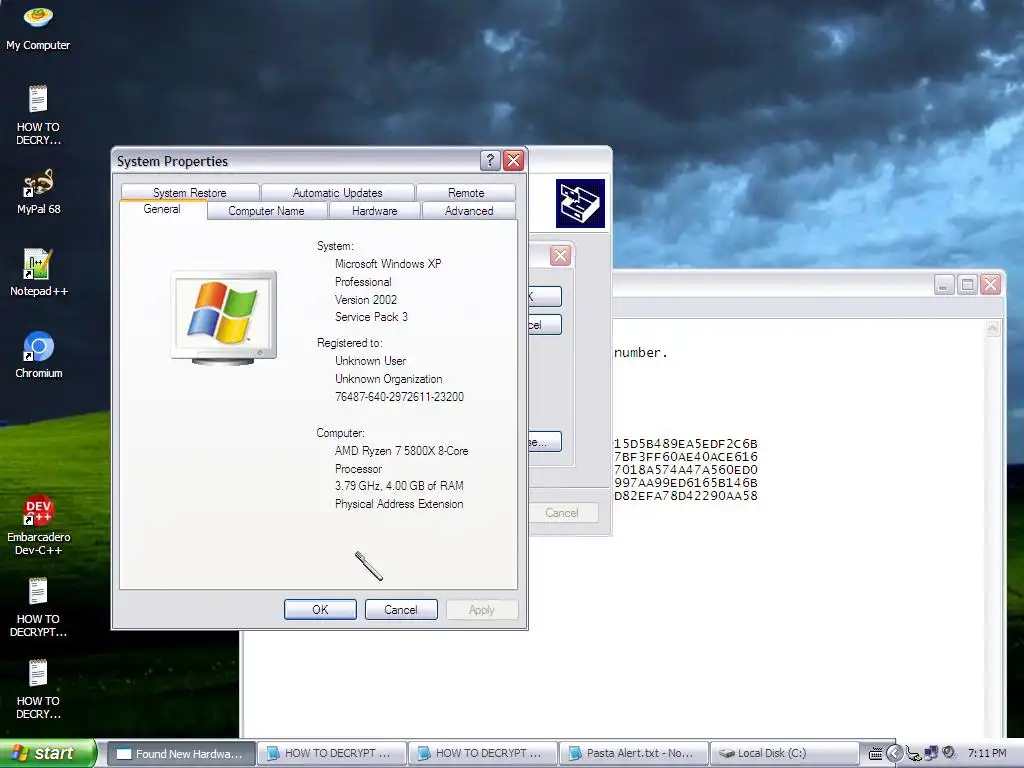Switch to first HOW TO DECRYPT taskbar button
Viewport: 1024px width, 768px height.
coord(332,753)
